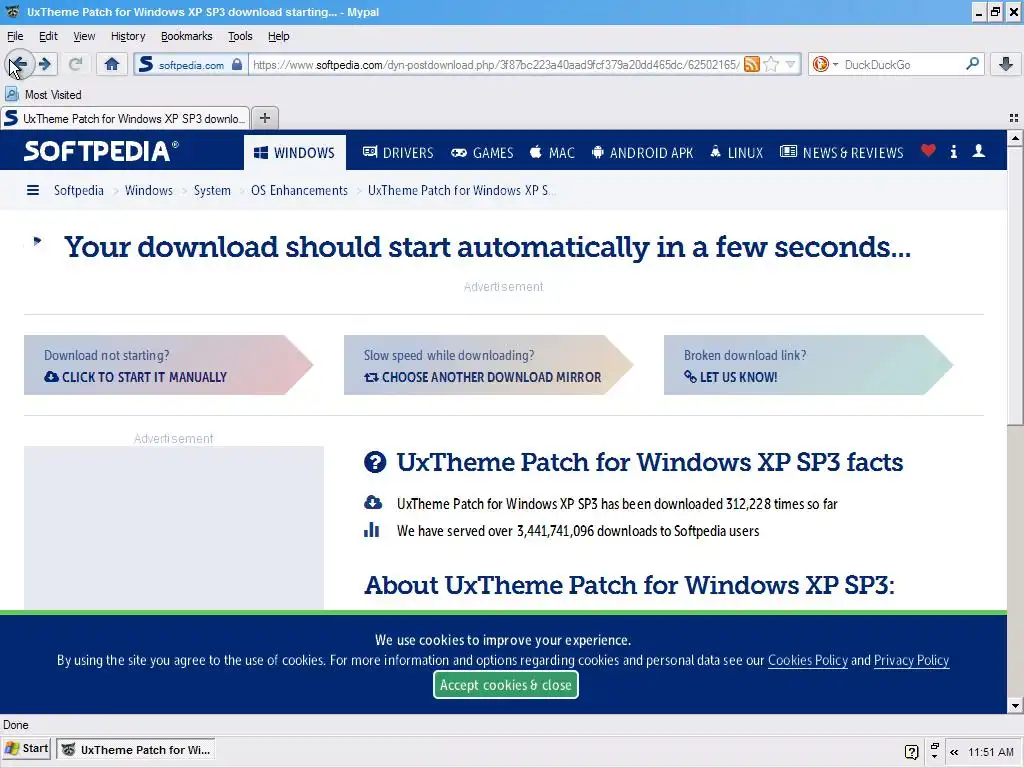Report broken link via Let Us Know
The height and width of the screenshot is (768, 1024).
coord(730,377)
